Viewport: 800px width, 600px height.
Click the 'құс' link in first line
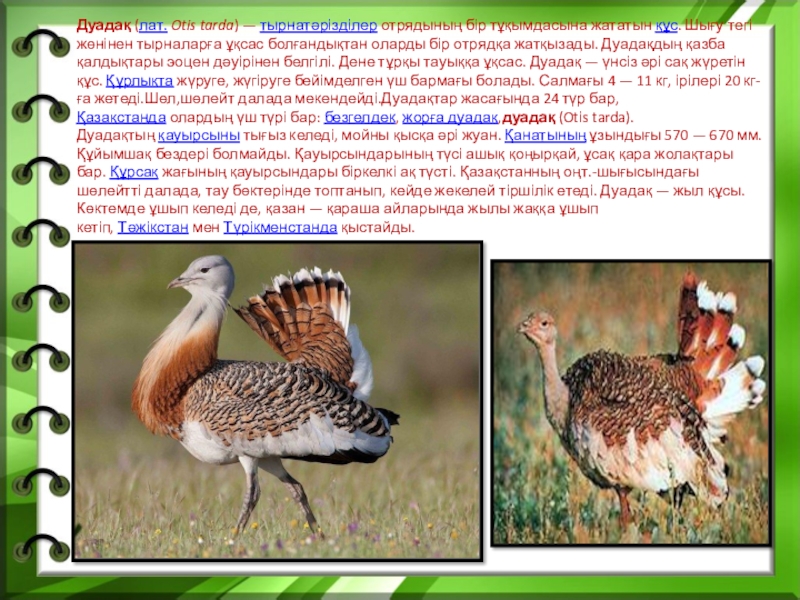[x=666, y=26]
